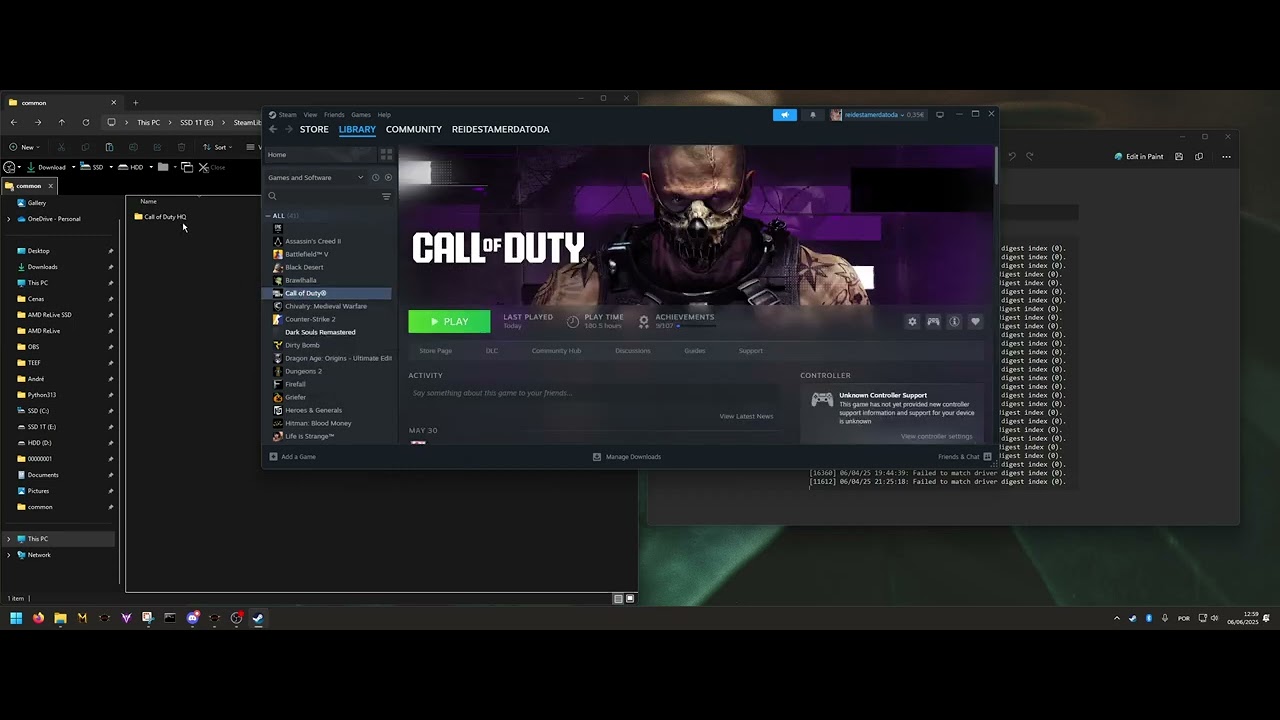The width and height of the screenshot is (1280, 720).
Task: Click Edit in Paint in background window
Action: 1139,156
